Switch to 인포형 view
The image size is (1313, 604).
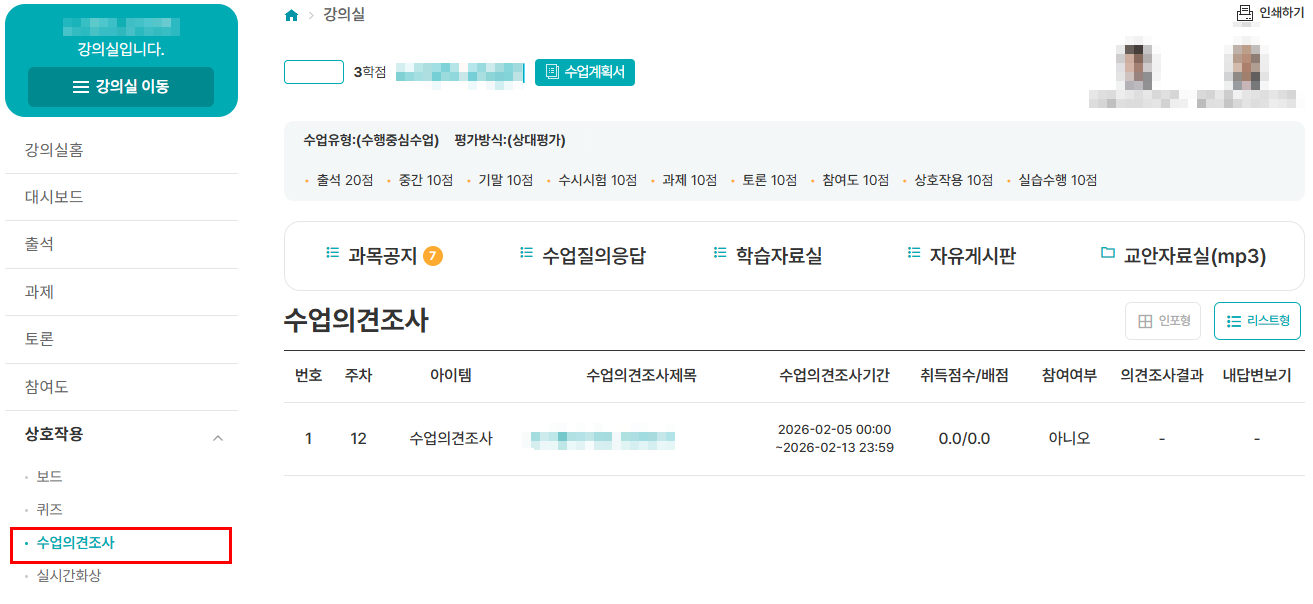click(1163, 321)
